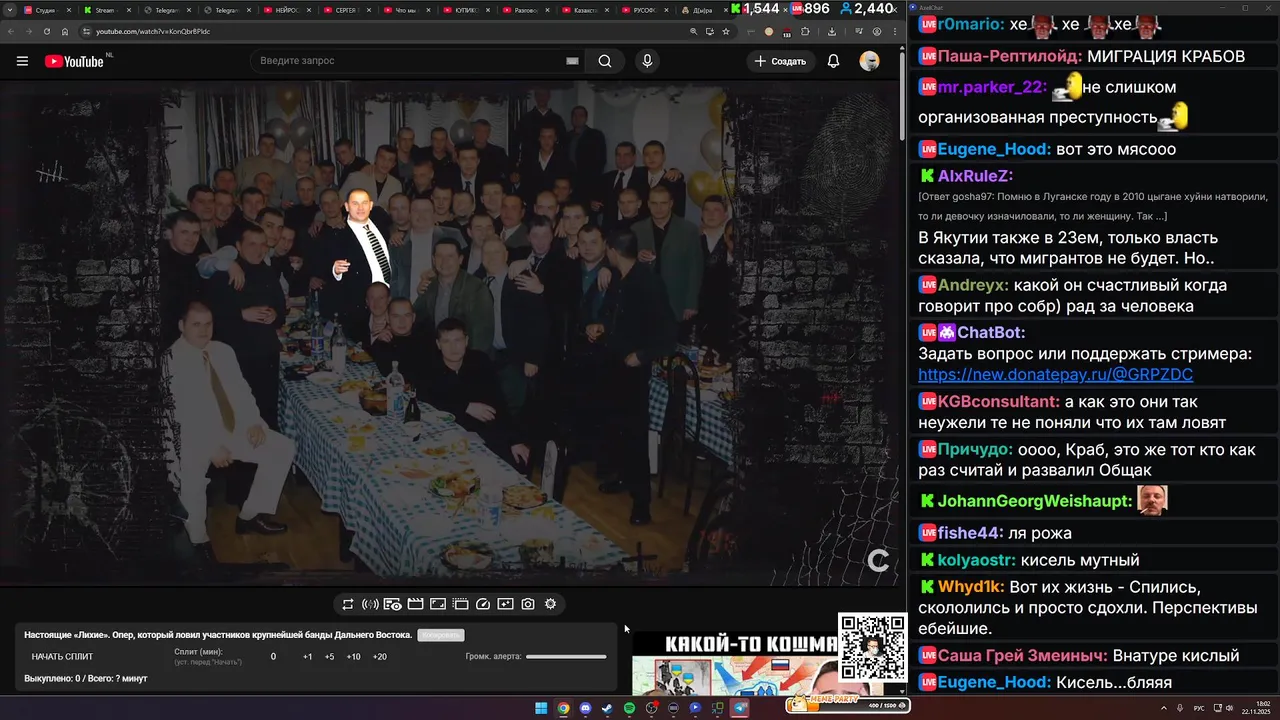Click username Andreyx in chat
The image size is (1280, 720).
[x=973, y=285]
